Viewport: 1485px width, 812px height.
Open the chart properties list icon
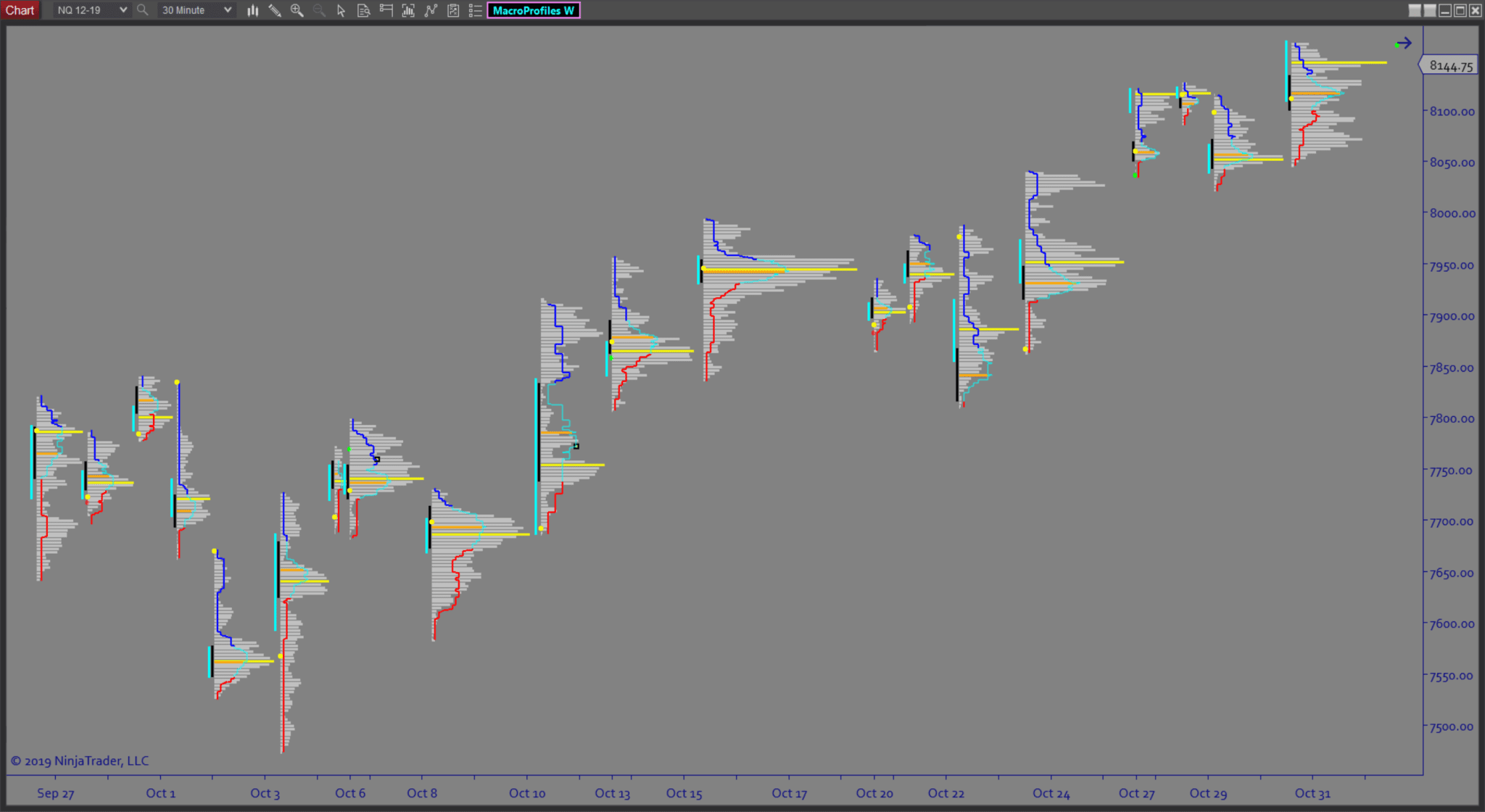coord(475,10)
